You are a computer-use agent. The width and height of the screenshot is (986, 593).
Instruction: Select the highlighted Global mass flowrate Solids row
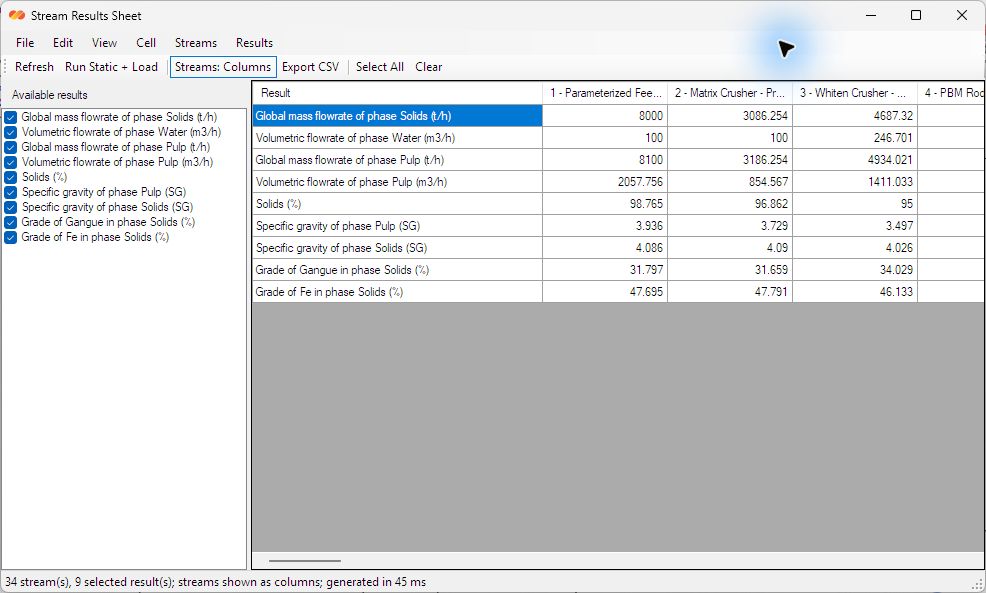click(x=397, y=116)
